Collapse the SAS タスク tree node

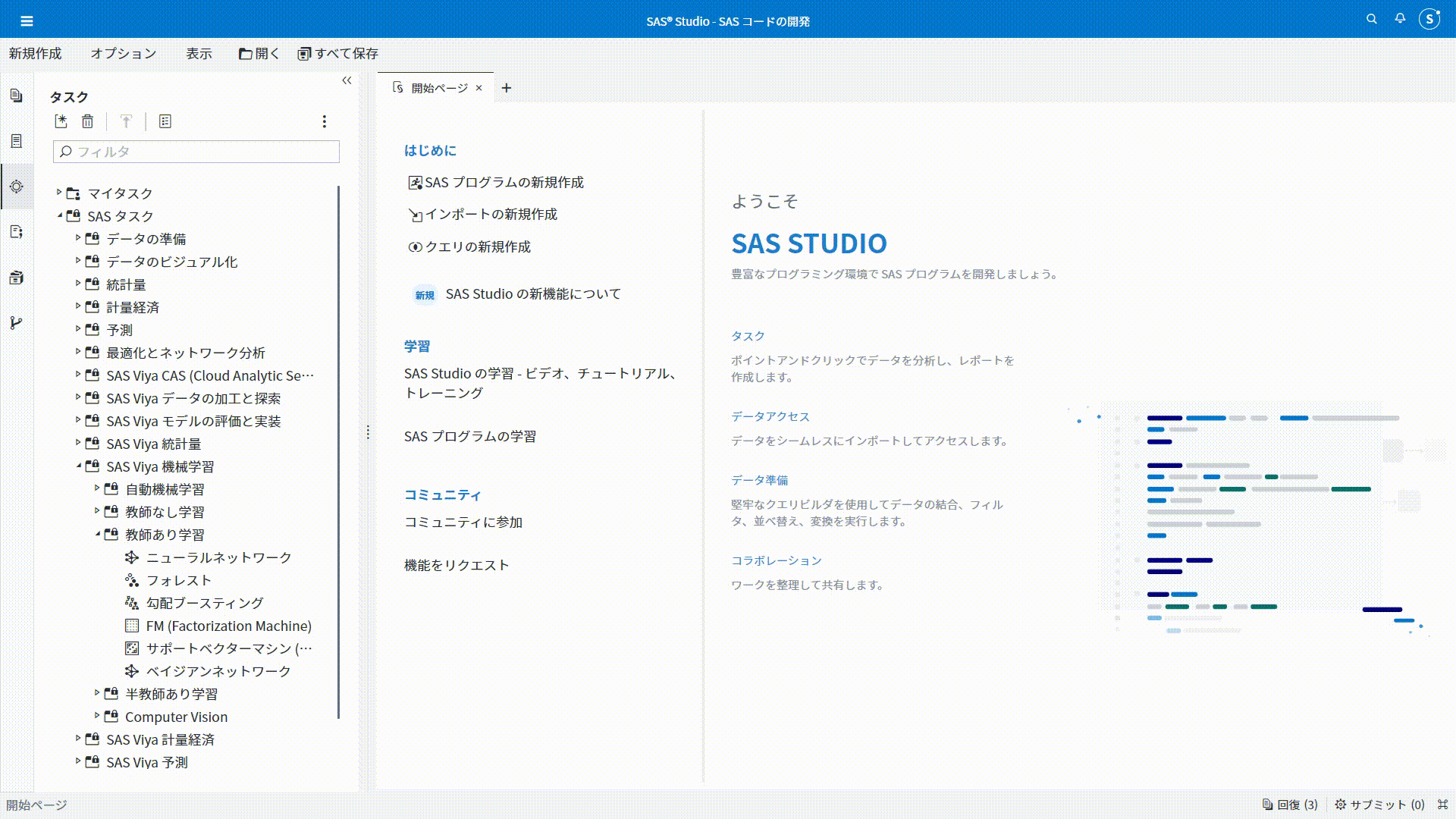(x=58, y=216)
